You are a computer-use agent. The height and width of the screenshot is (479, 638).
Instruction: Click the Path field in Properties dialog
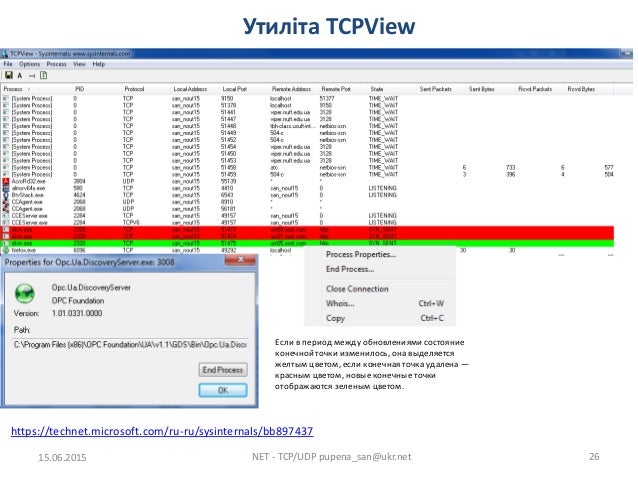coord(129,344)
